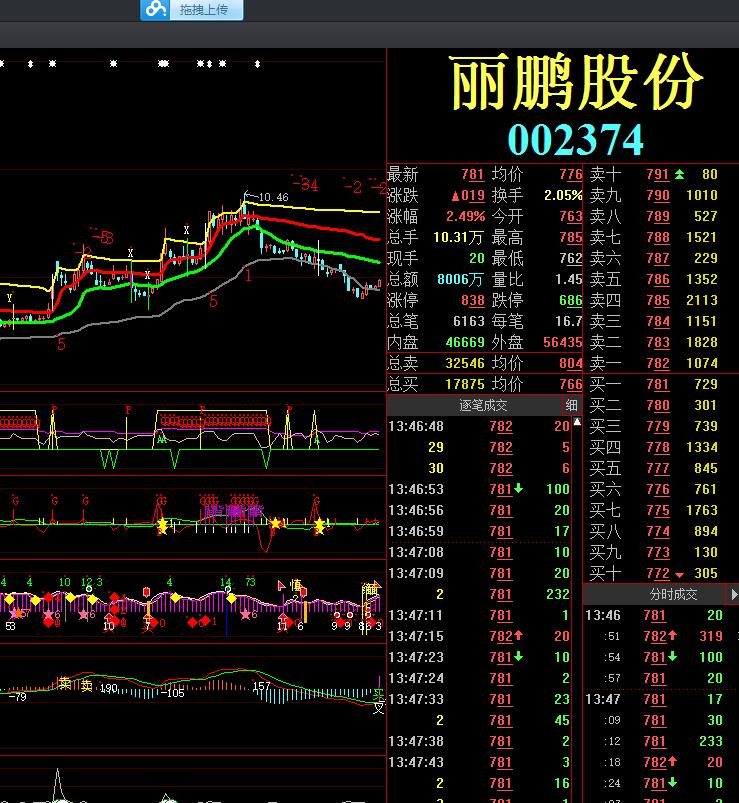This screenshot has width=739, height=803.
Task: Click the stock name 丽鹏股份
Action: pos(576,82)
